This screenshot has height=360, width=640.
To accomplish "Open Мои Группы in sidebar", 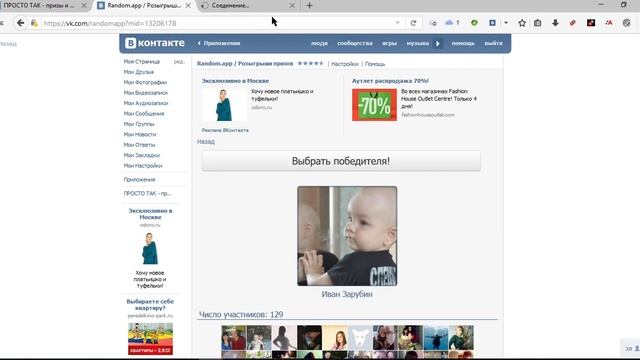I will pos(139,124).
